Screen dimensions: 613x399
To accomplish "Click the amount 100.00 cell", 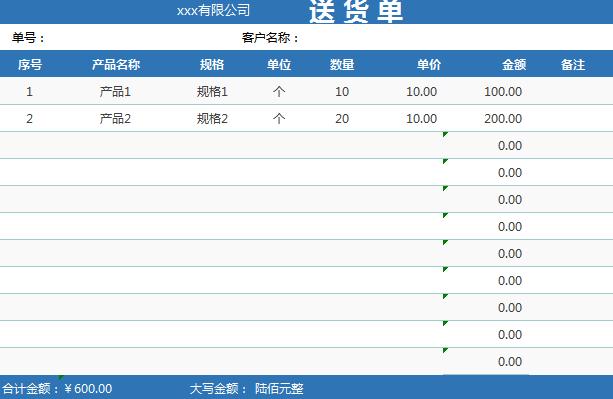I will pyautogui.click(x=503, y=91).
